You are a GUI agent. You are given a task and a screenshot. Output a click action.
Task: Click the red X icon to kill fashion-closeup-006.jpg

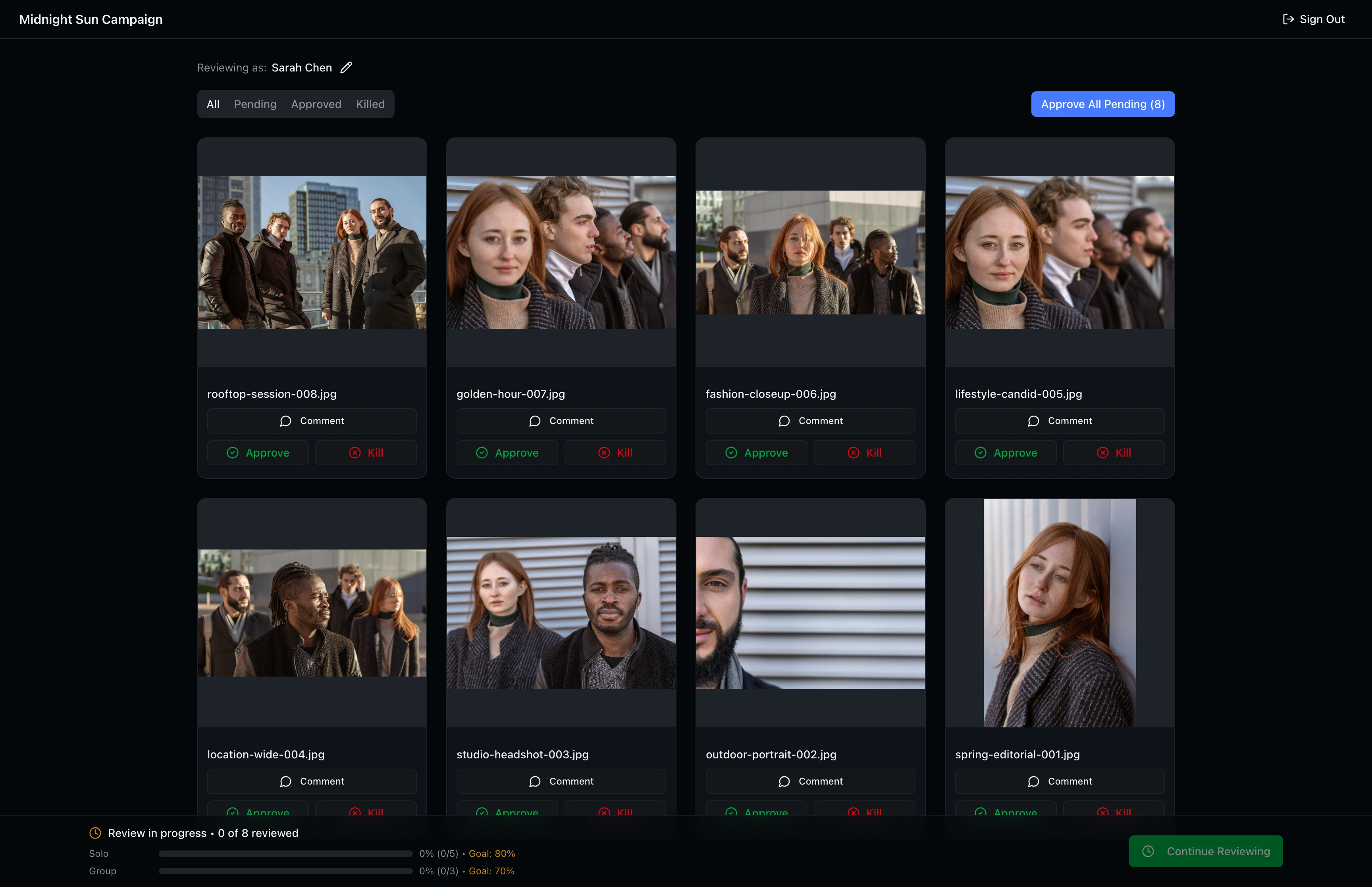(x=853, y=453)
